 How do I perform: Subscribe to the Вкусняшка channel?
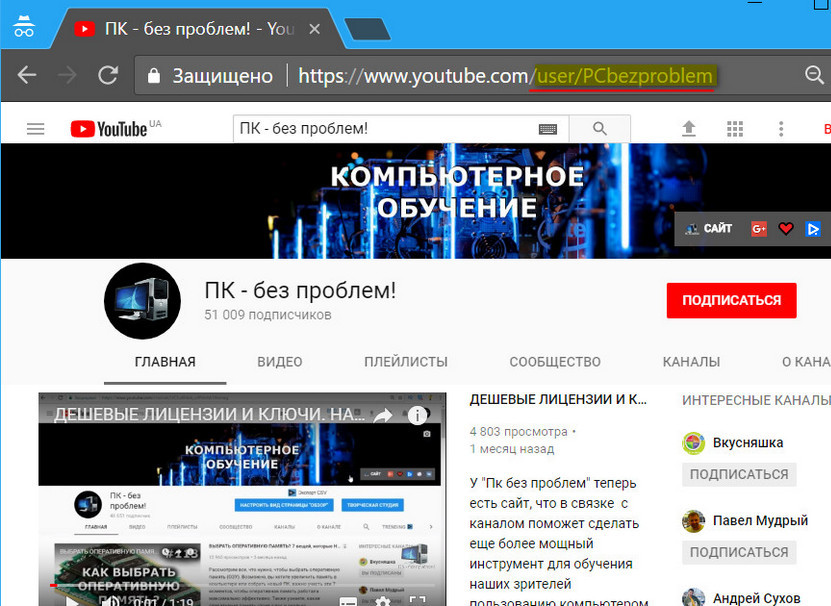pos(739,474)
